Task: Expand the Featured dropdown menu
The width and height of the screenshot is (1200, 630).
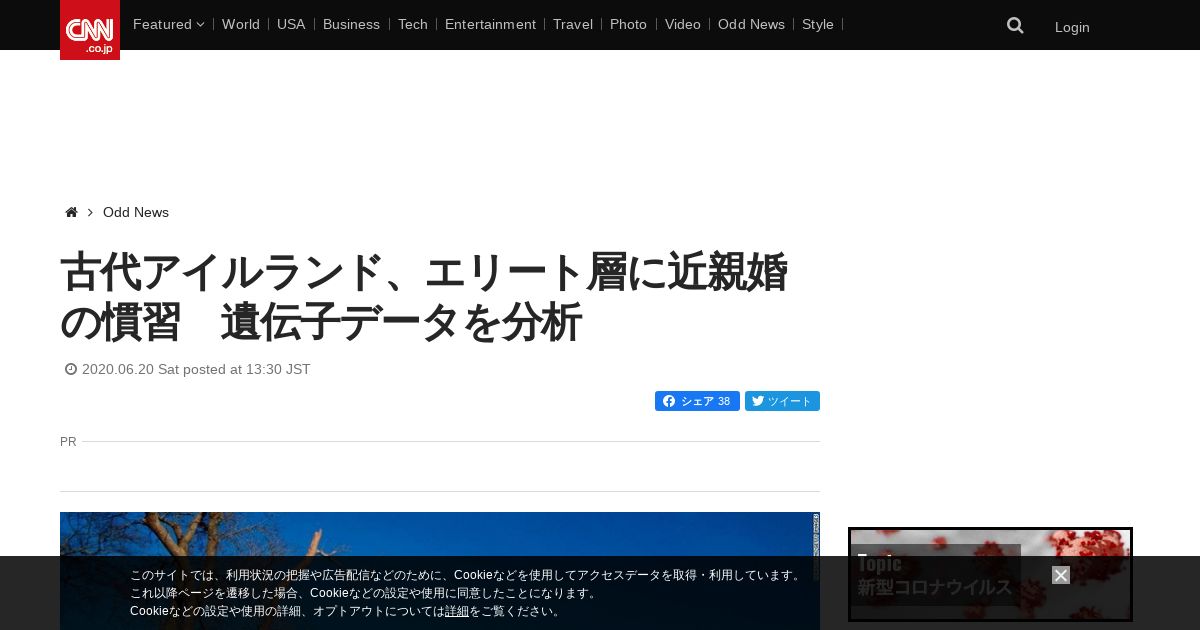Action: [x=168, y=24]
